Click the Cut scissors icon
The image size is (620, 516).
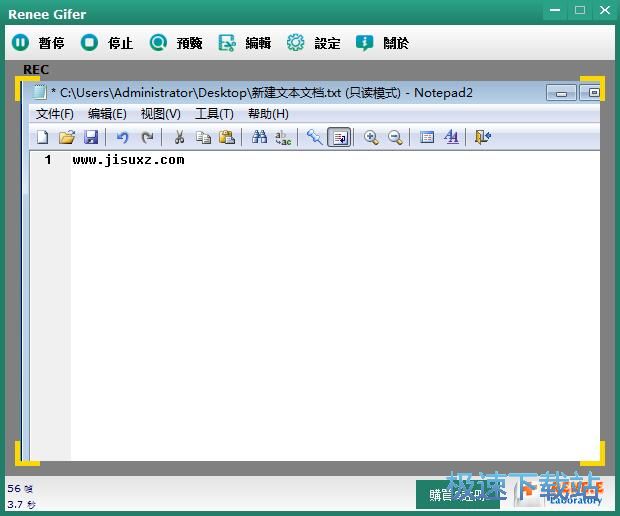click(x=179, y=137)
